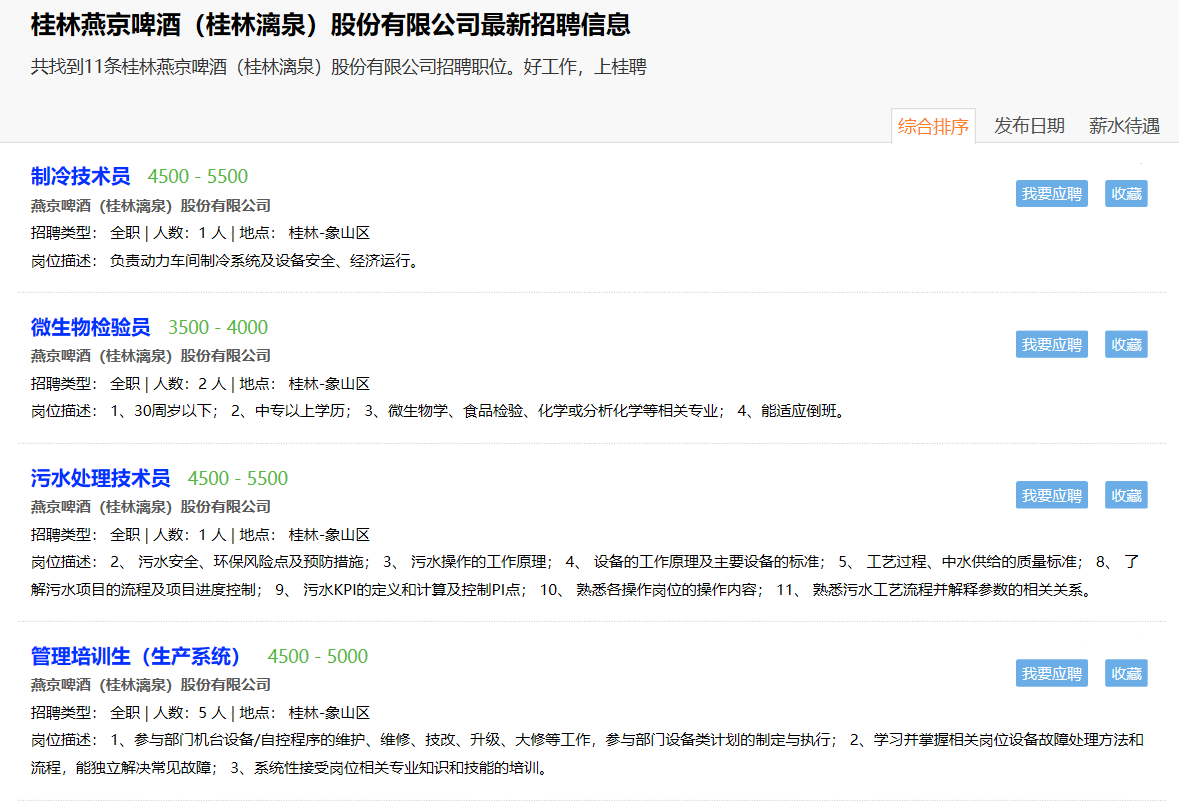The image size is (1179, 807).
Task: Click the 污水安全、环保风险点 description text
Action: tap(586, 575)
